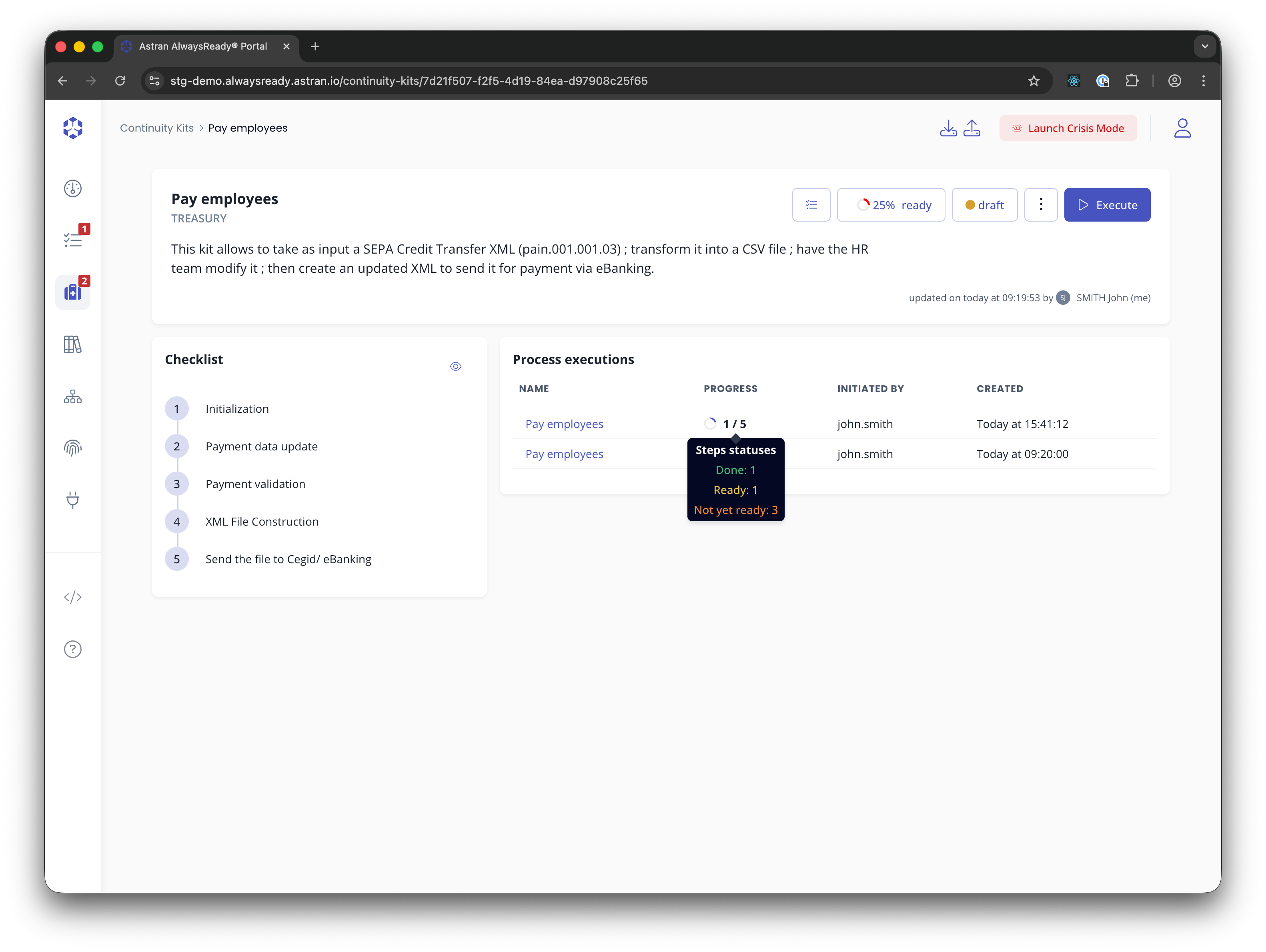Go to Continuity Kits breadcrumb
The height and width of the screenshot is (952, 1266).
(x=157, y=128)
